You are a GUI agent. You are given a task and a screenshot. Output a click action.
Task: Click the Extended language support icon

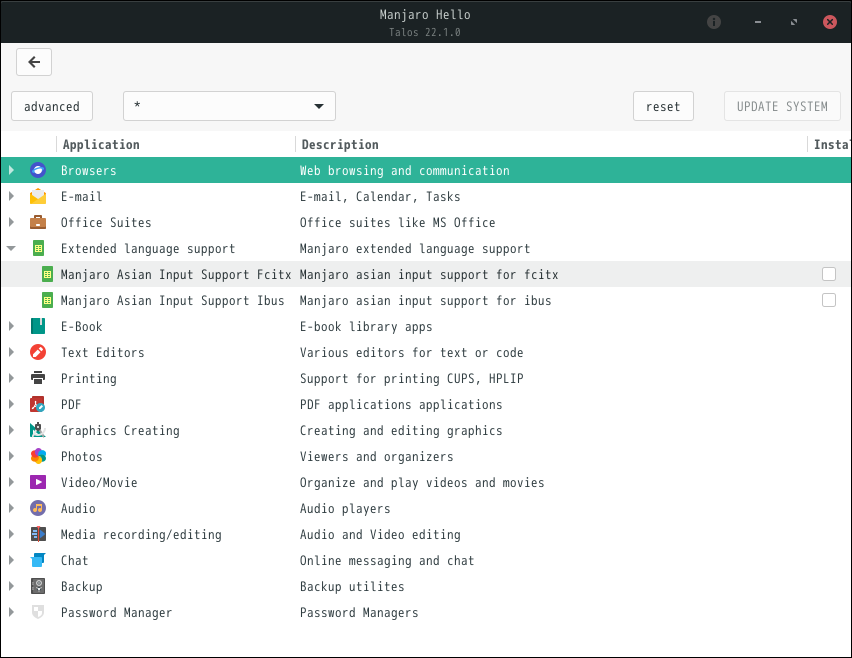(x=38, y=248)
